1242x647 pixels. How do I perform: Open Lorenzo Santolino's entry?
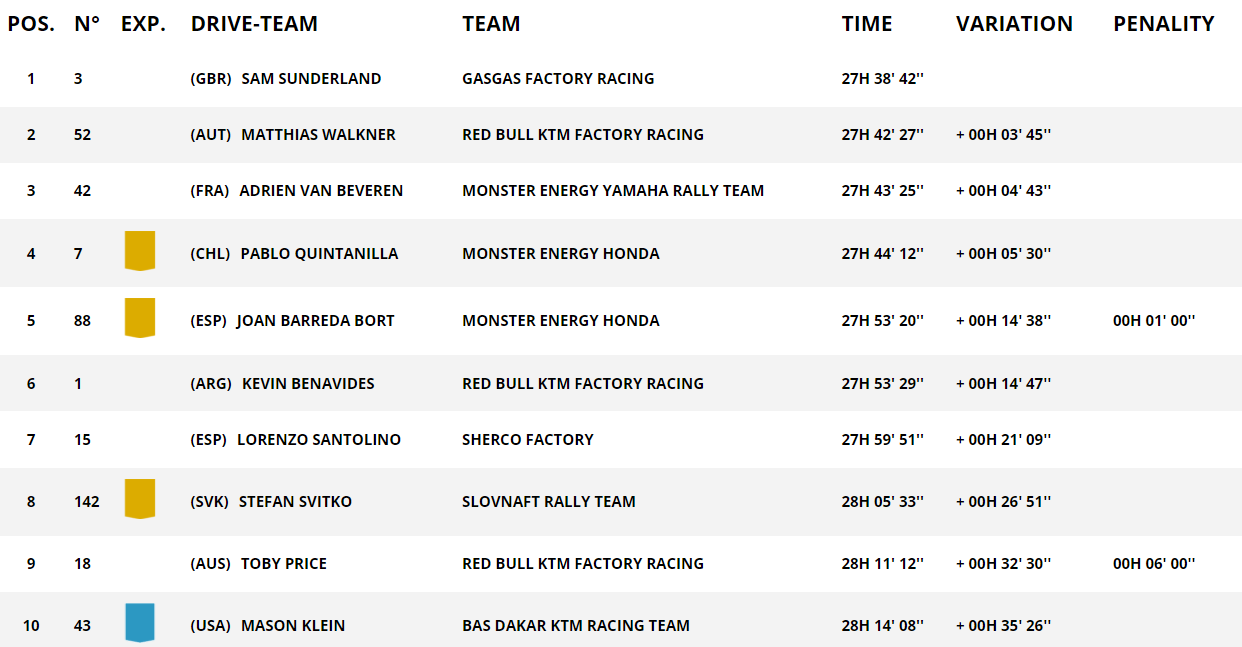tap(318, 440)
